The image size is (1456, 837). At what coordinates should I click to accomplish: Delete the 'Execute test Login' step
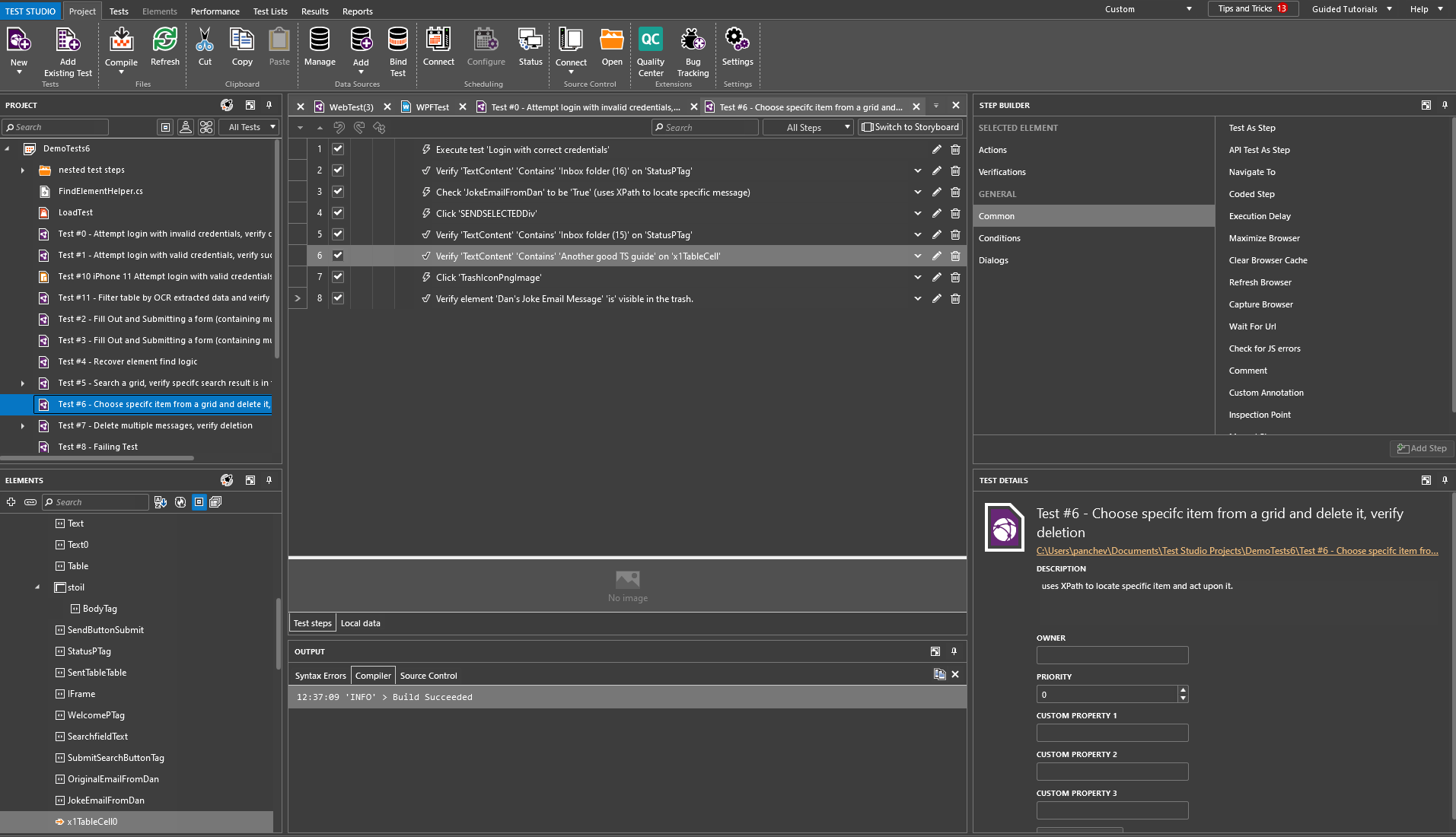955,149
